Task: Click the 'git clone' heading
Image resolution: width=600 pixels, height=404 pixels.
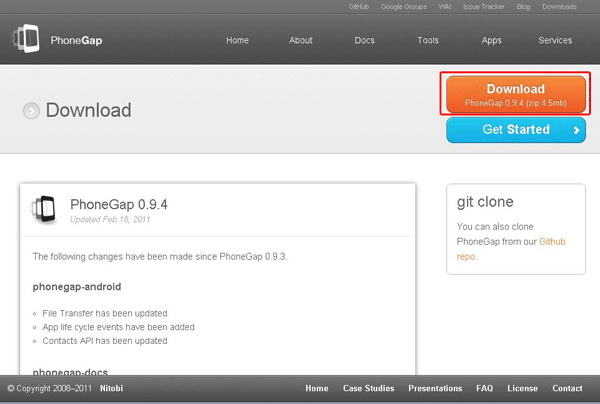Action: coord(485,202)
